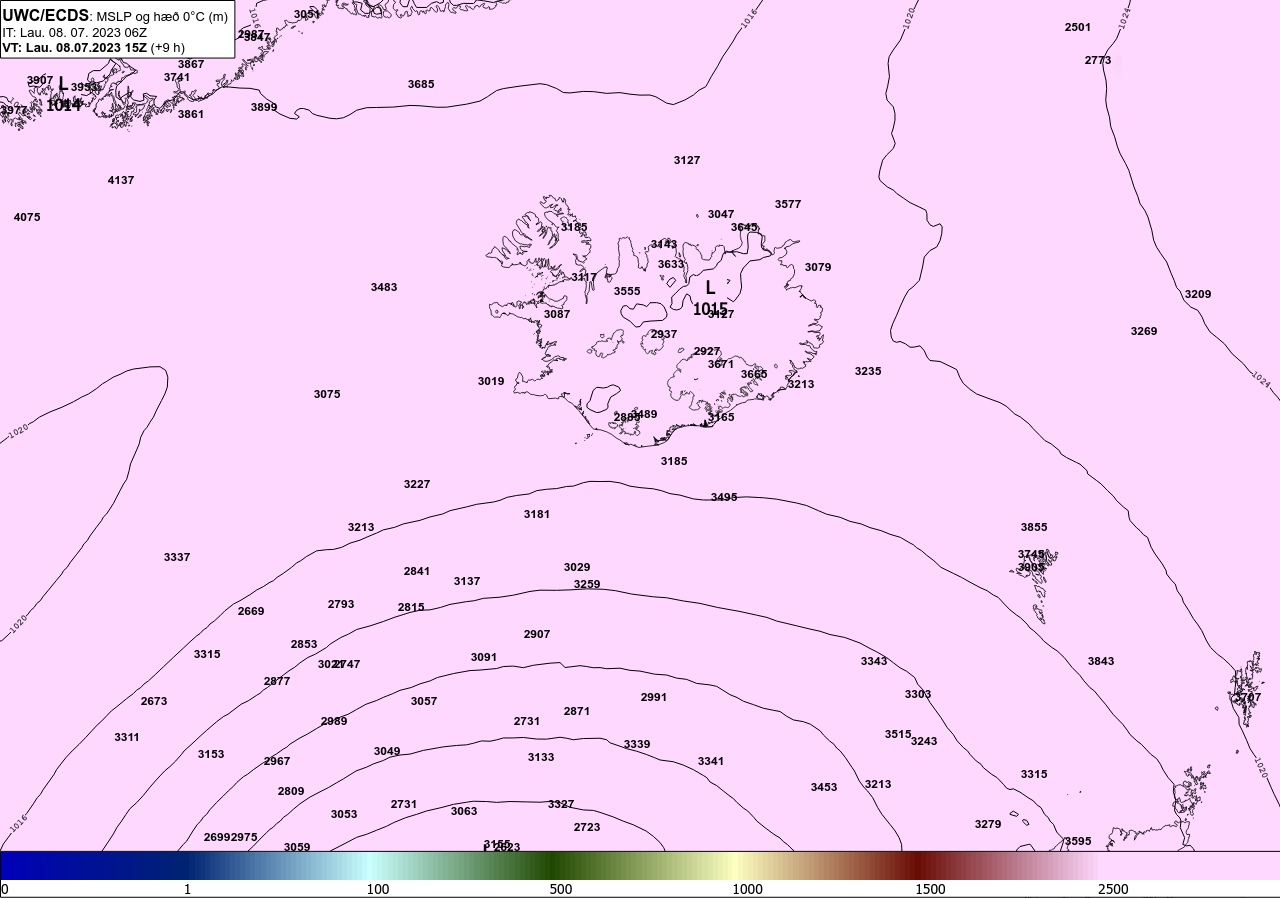Click the 2773 height value
The height and width of the screenshot is (898, 1280).
[1098, 60]
